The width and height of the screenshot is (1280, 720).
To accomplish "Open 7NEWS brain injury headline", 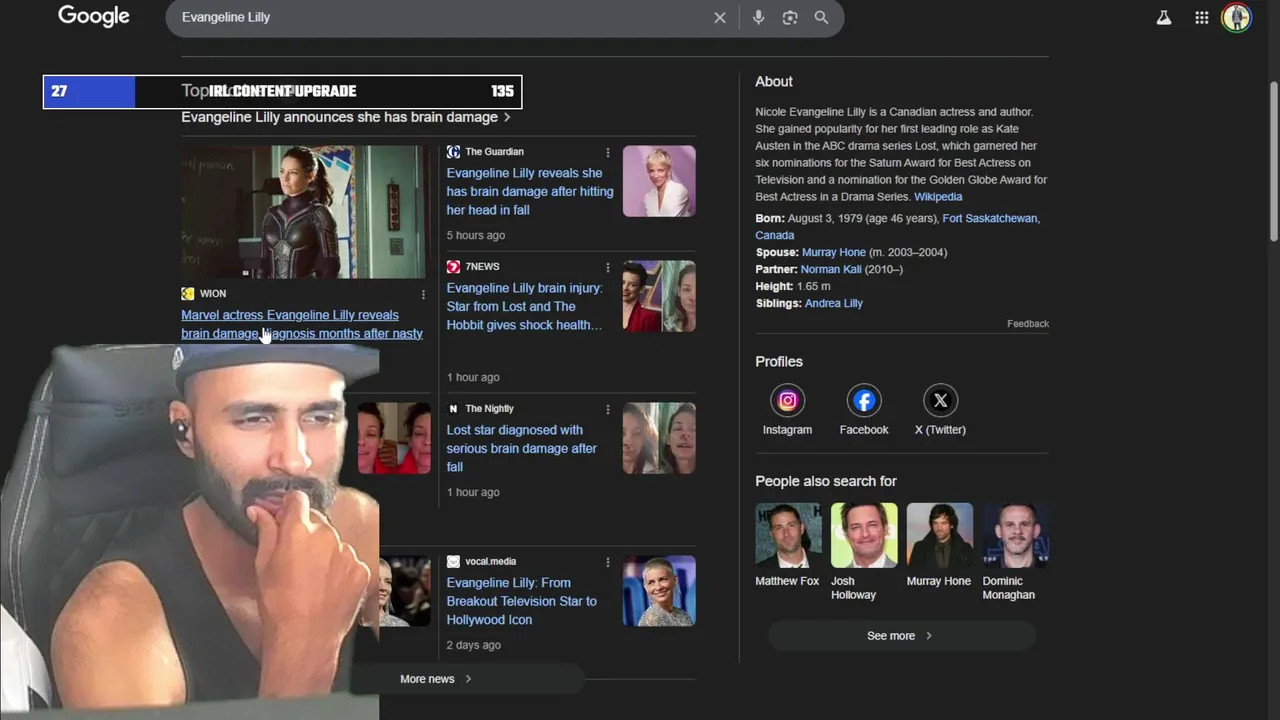I will pos(524,306).
